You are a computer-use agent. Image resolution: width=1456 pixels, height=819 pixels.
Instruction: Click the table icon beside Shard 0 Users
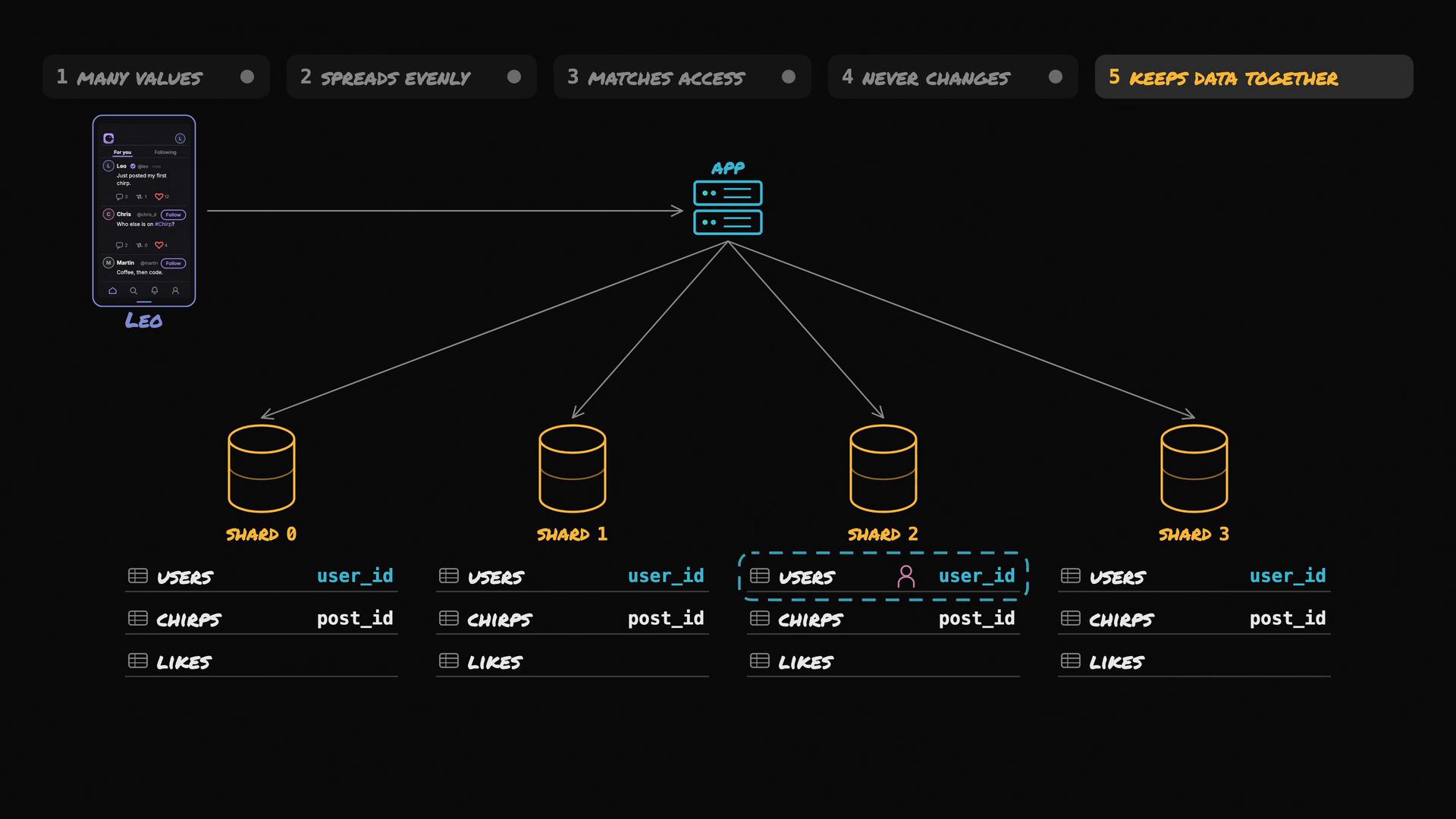coord(138,576)
